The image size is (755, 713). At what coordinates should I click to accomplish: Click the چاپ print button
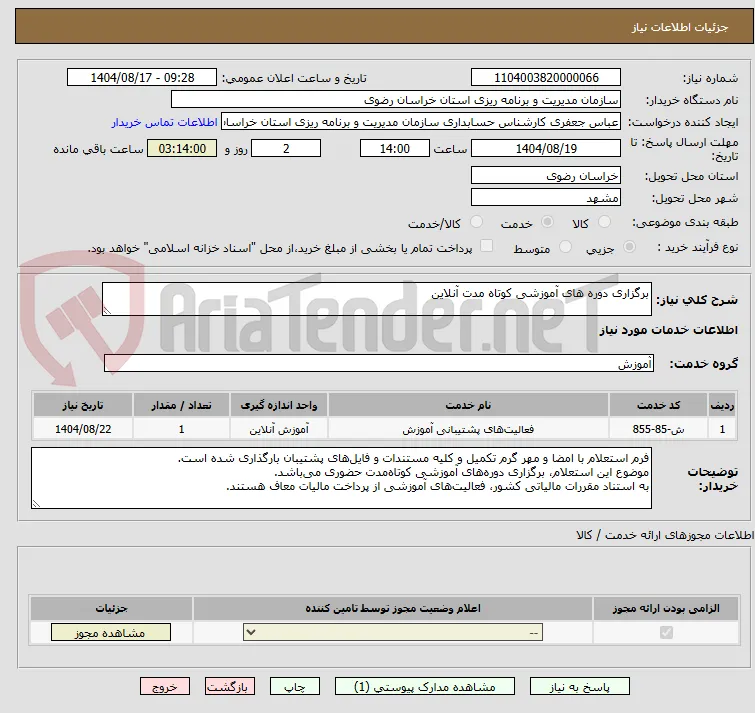295,687
